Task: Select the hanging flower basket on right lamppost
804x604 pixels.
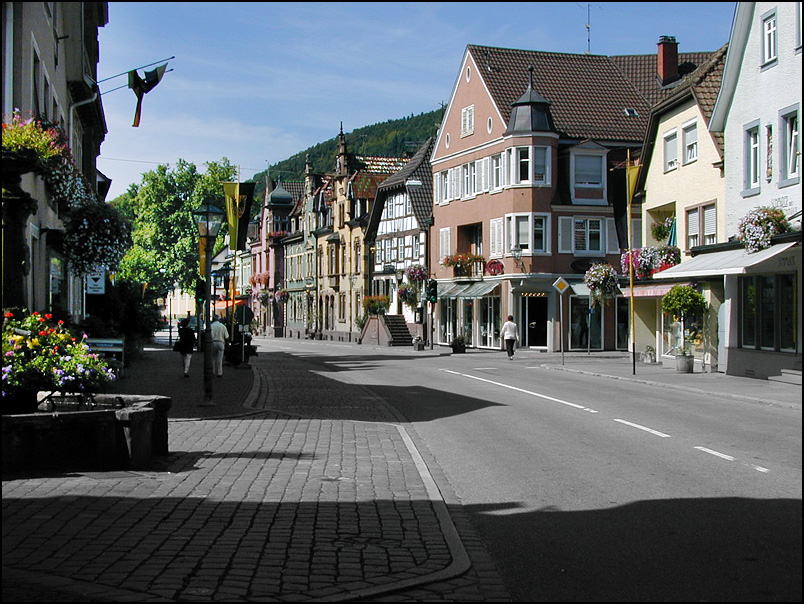Action: (x=602, y=279)
